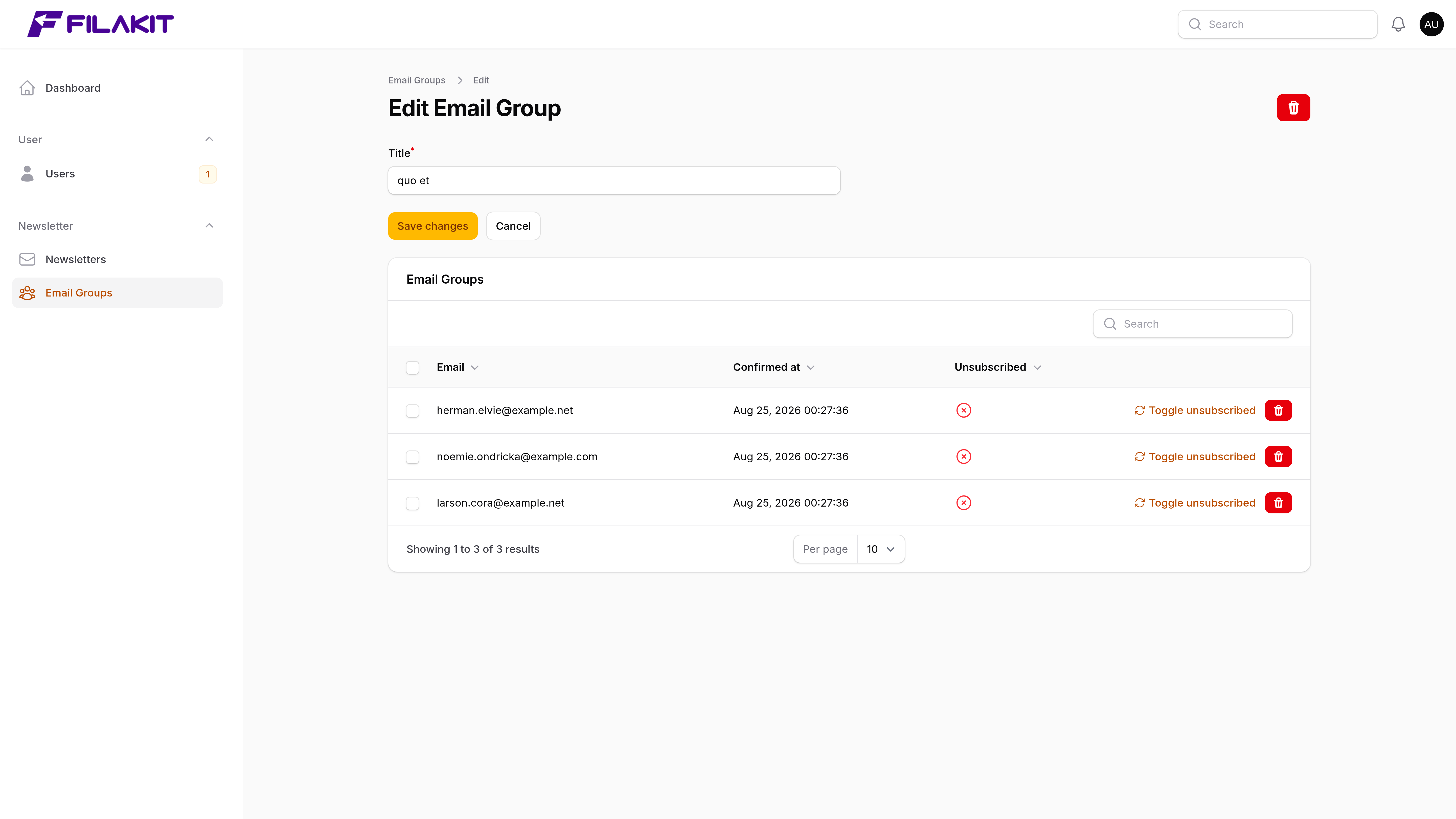The height and width of the screenshot is (819, 1456).
Task: Click Email Groups breadcrumb link
Action: pyautogui.click(x=417, y=80)
